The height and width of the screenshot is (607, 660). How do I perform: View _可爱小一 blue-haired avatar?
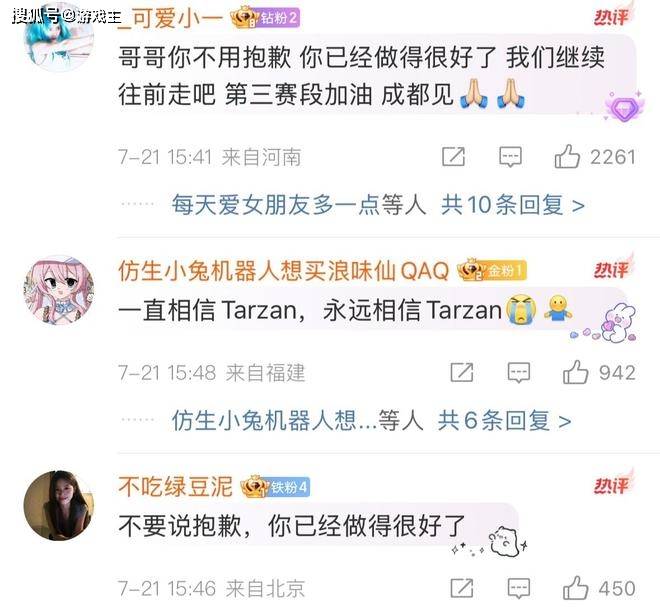tap(59, 38)
